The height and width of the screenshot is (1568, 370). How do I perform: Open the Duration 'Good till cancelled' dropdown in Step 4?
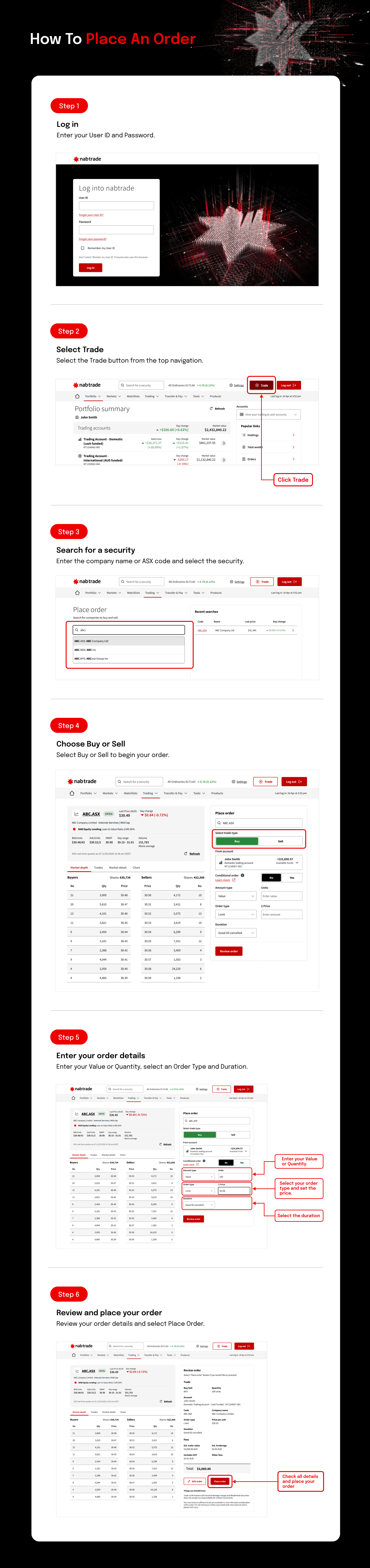coord(236,933)
